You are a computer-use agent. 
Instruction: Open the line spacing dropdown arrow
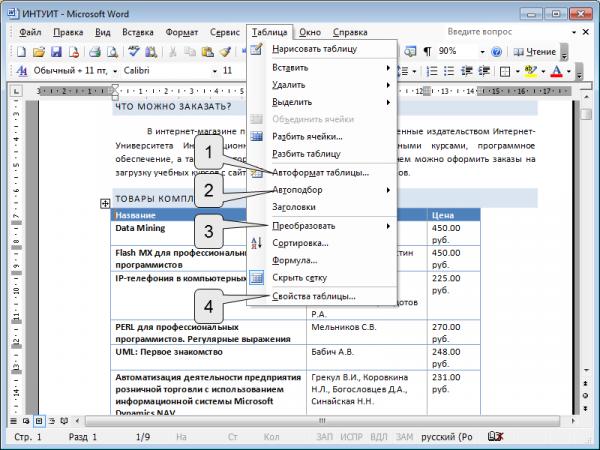coord(414,72)
